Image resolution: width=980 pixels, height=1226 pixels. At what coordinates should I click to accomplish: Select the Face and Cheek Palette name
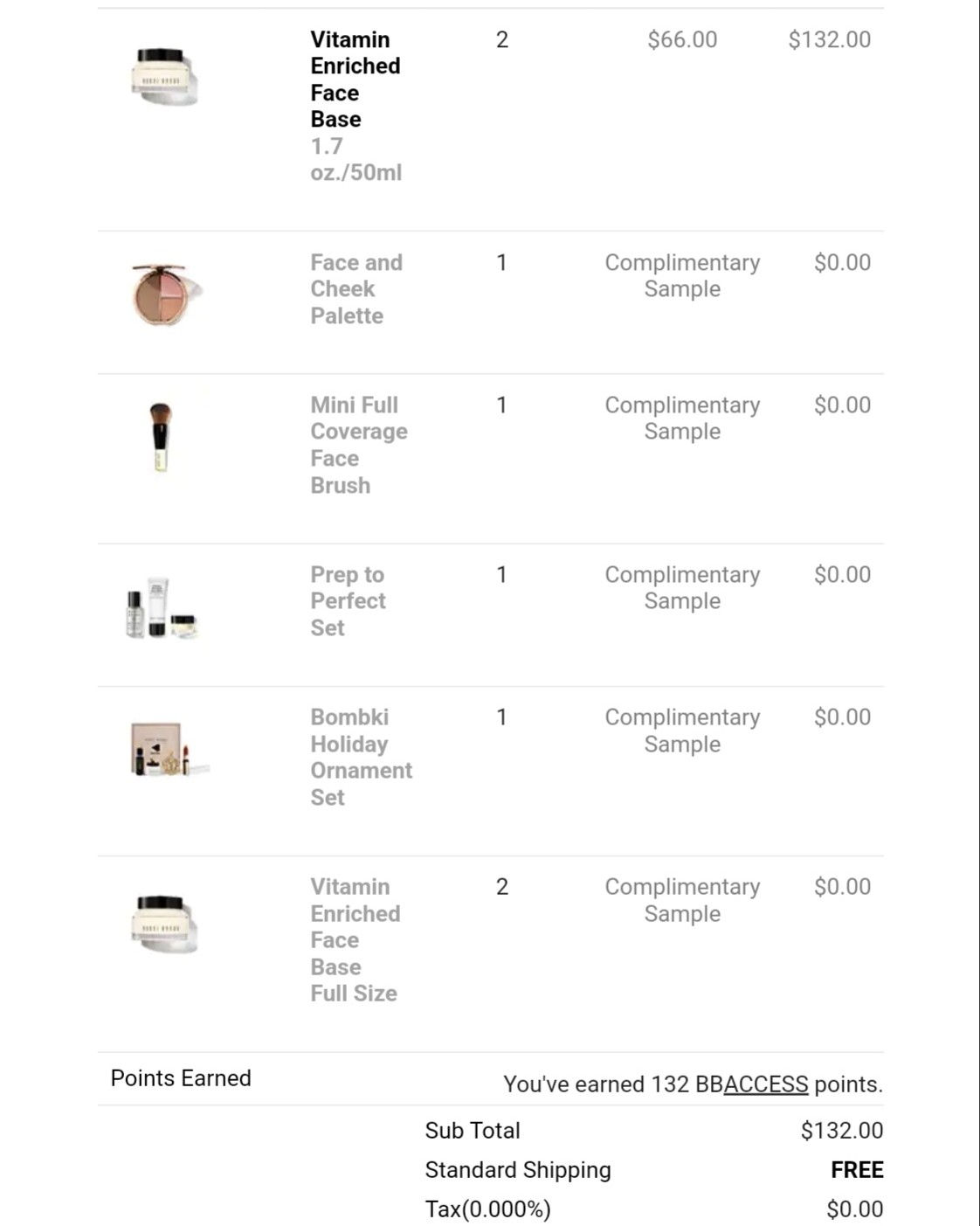[x=356, y=289]
